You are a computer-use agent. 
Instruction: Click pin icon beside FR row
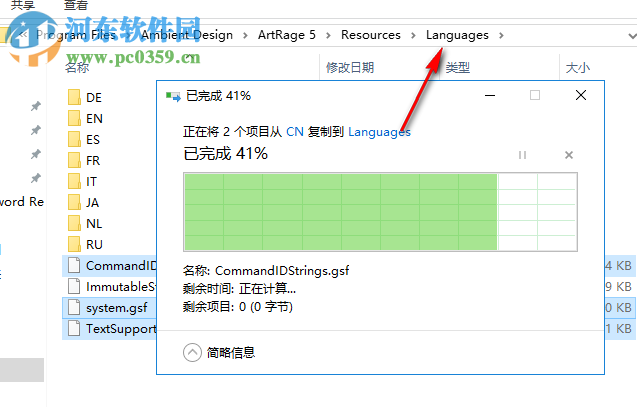[x=36, y=154]
